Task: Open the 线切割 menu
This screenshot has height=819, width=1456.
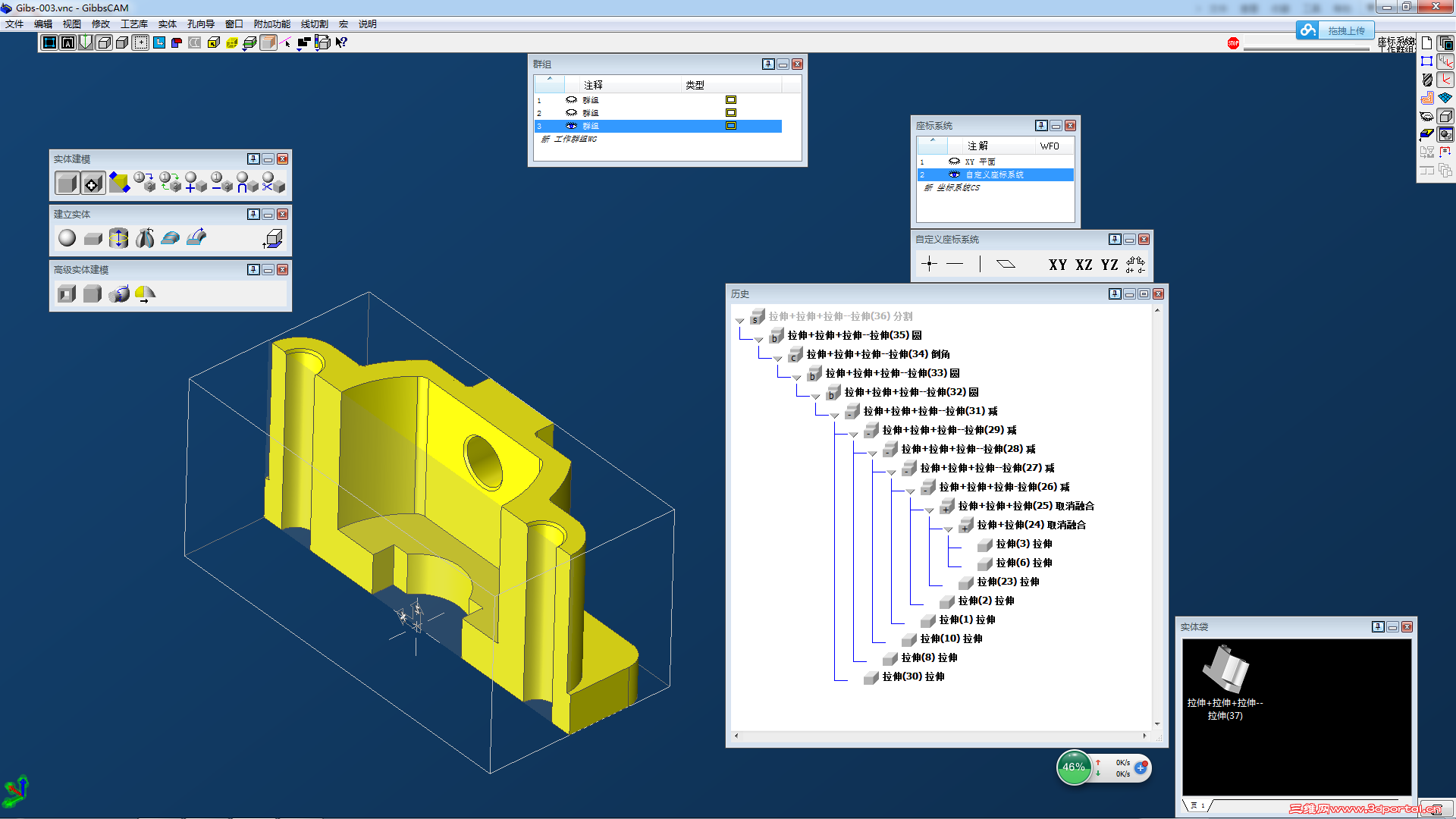Action: tap(315, 24)
